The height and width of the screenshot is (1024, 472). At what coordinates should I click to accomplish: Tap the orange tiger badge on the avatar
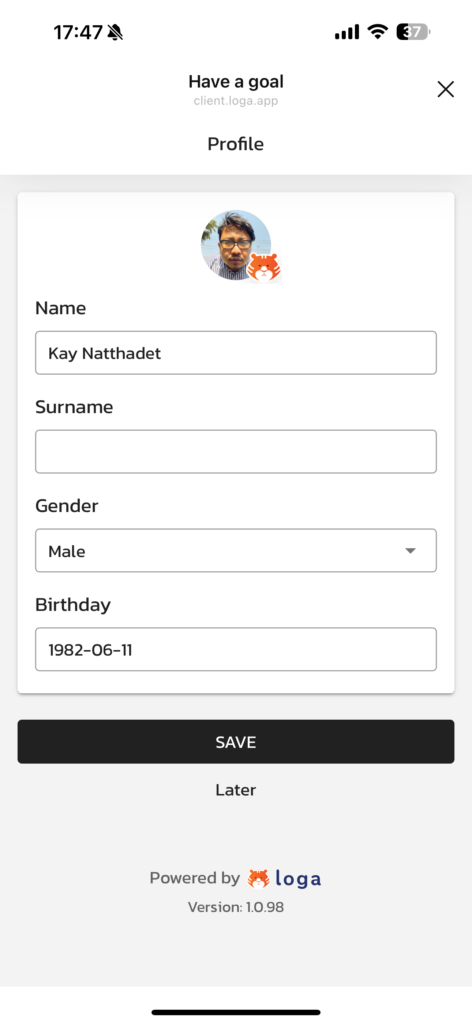(x=264, y=268)
